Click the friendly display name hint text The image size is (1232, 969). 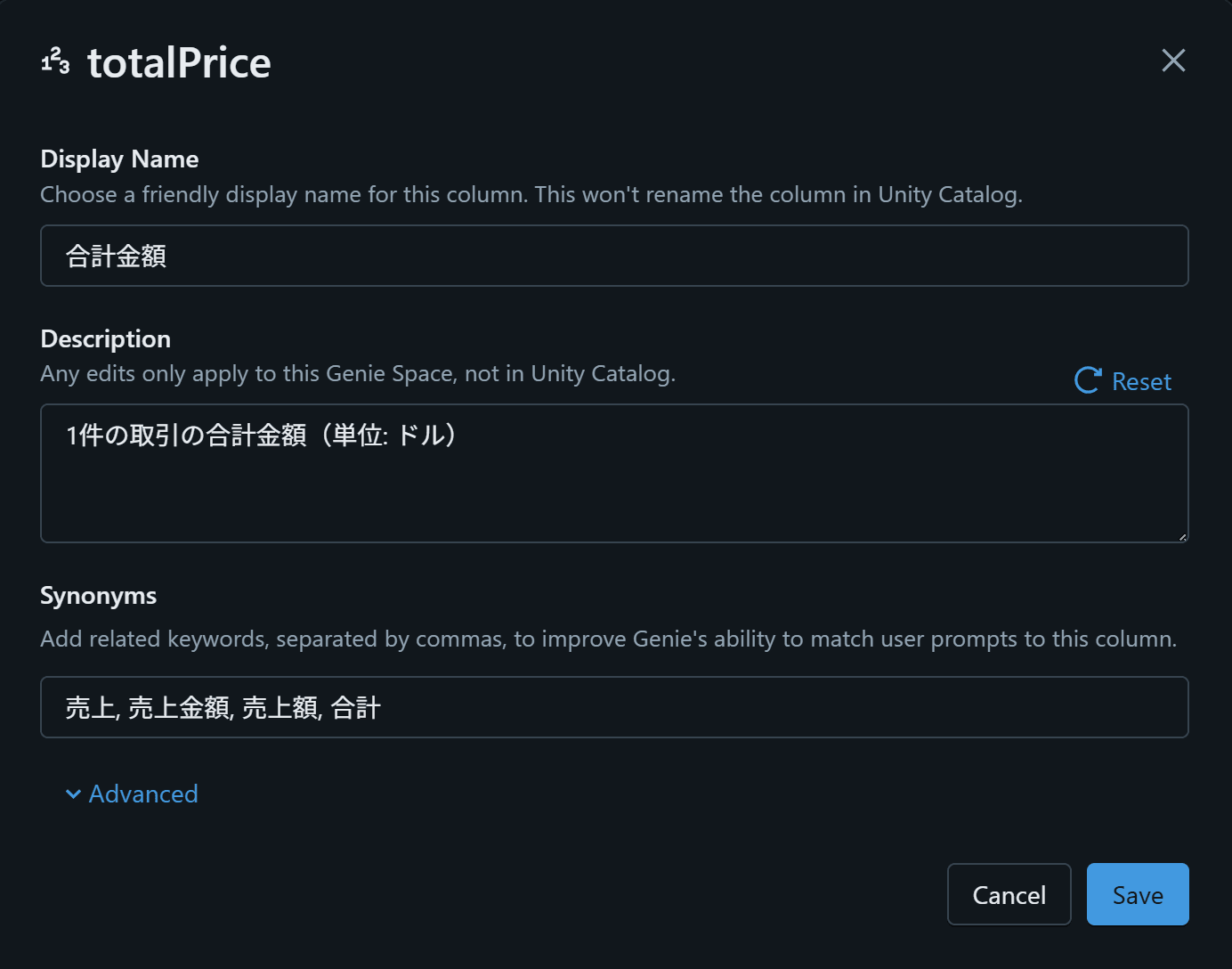[531, 195]
